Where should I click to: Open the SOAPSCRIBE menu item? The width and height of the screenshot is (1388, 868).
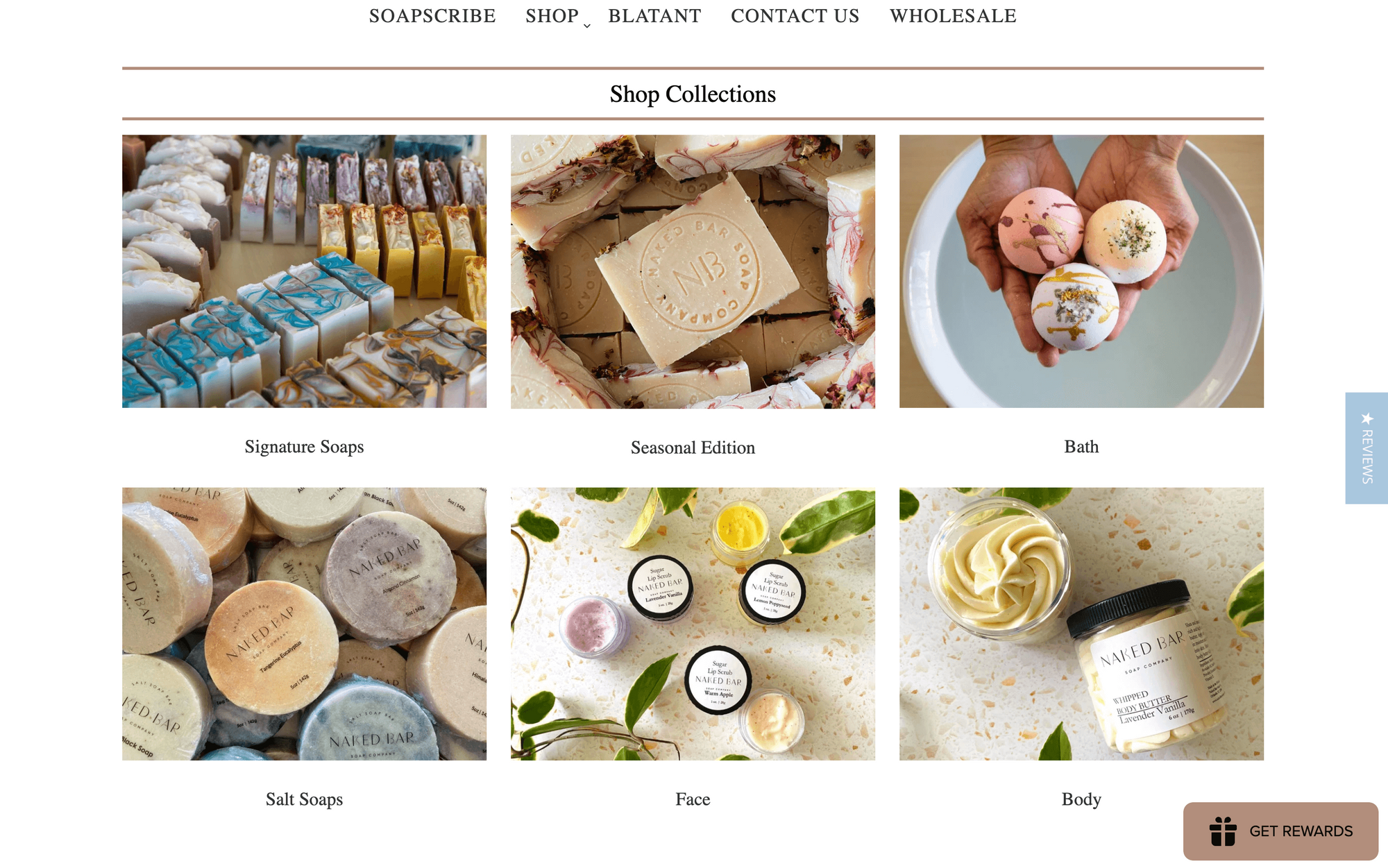point(432,16)
